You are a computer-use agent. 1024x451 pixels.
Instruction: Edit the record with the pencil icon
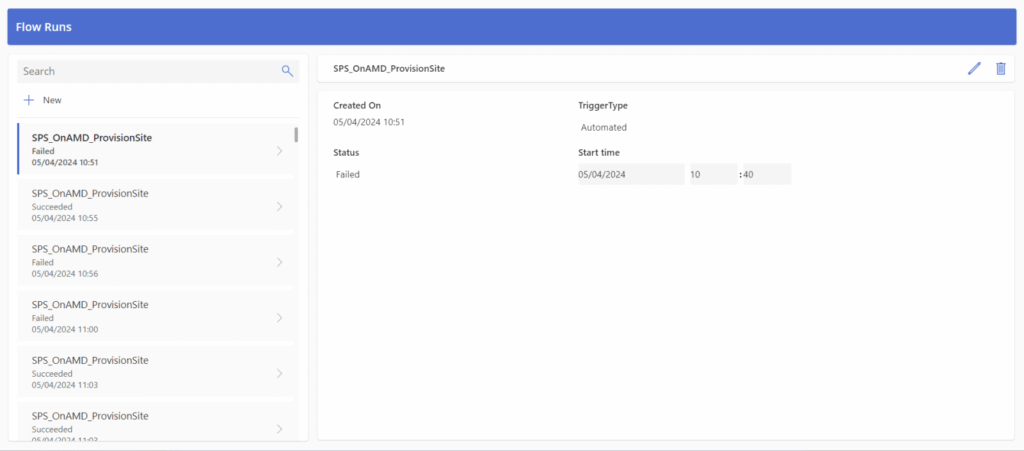tap(974, 69)
